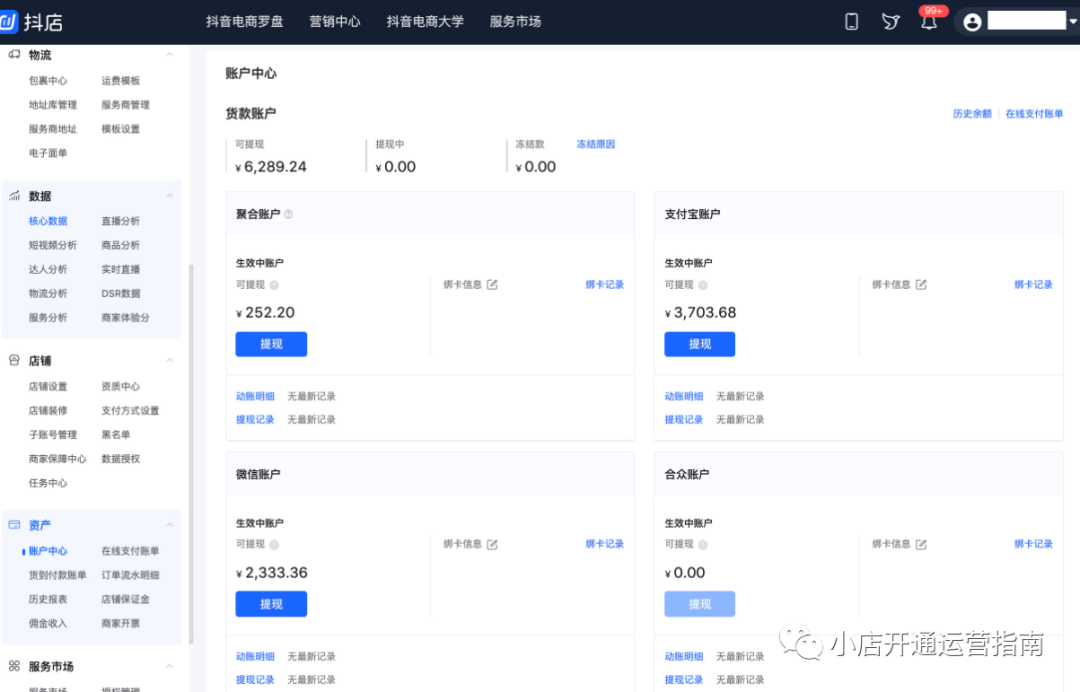Go to DSR数据 in sidebar
This screenshot has height=692, width=1080.
(121, 293)
